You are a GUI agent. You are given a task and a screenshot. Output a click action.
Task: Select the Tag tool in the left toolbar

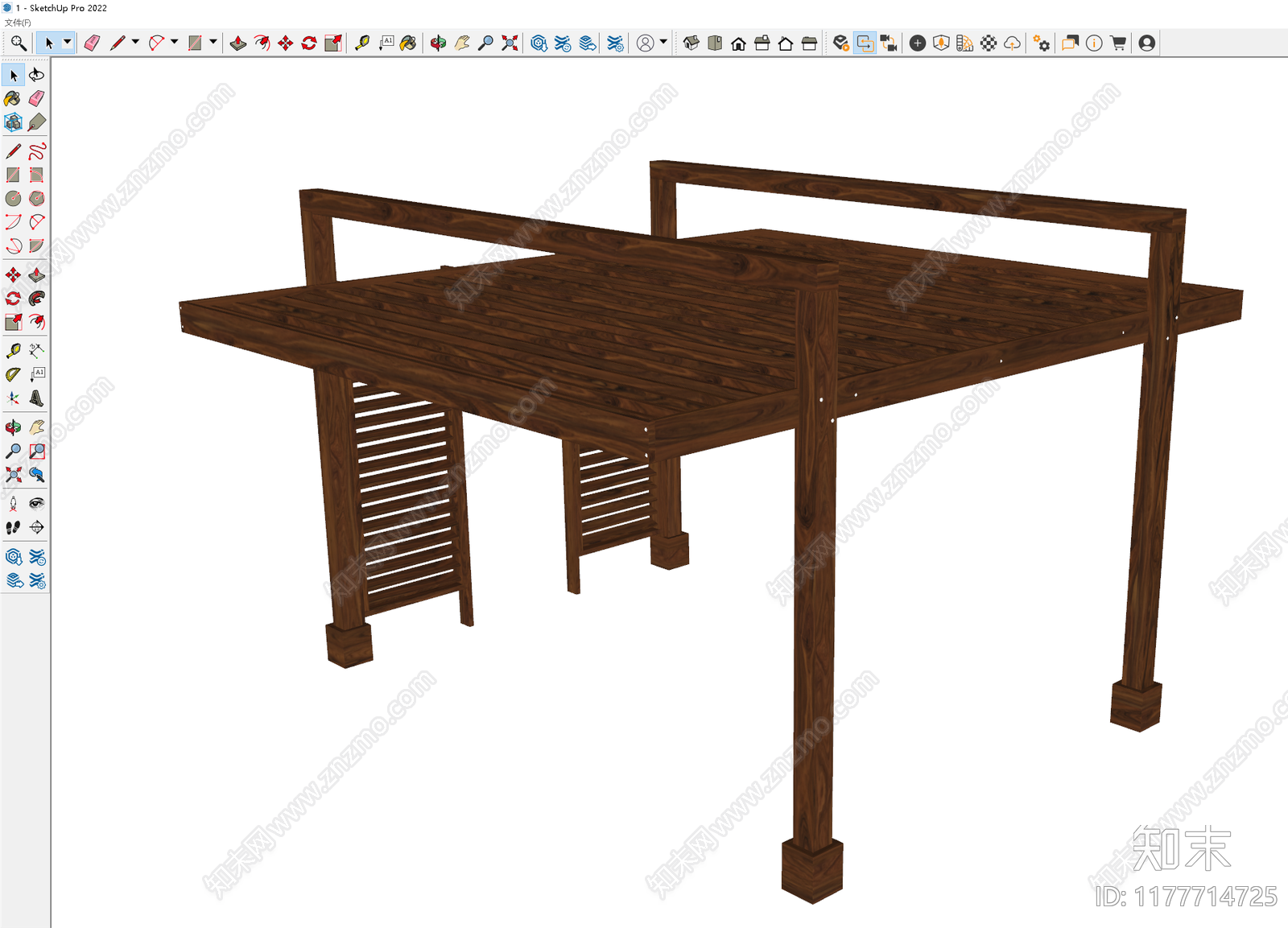[37, 122]
